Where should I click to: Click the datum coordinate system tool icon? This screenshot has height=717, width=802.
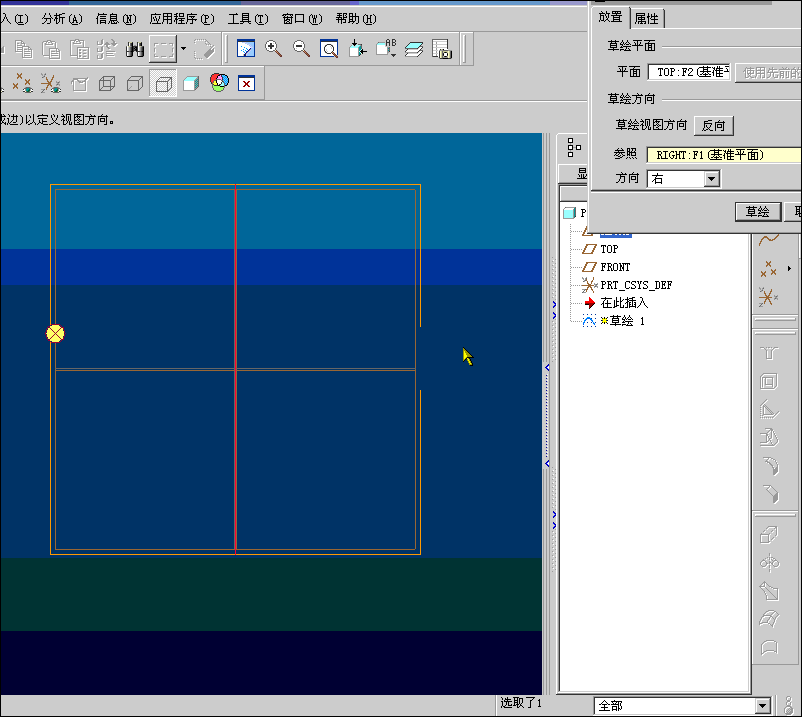(768, 297)
